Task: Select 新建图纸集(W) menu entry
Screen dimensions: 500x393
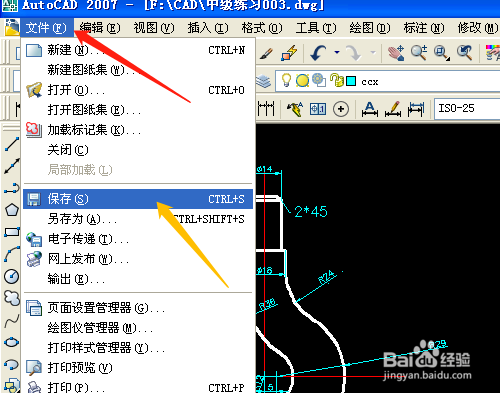Action: click(138, 70)
